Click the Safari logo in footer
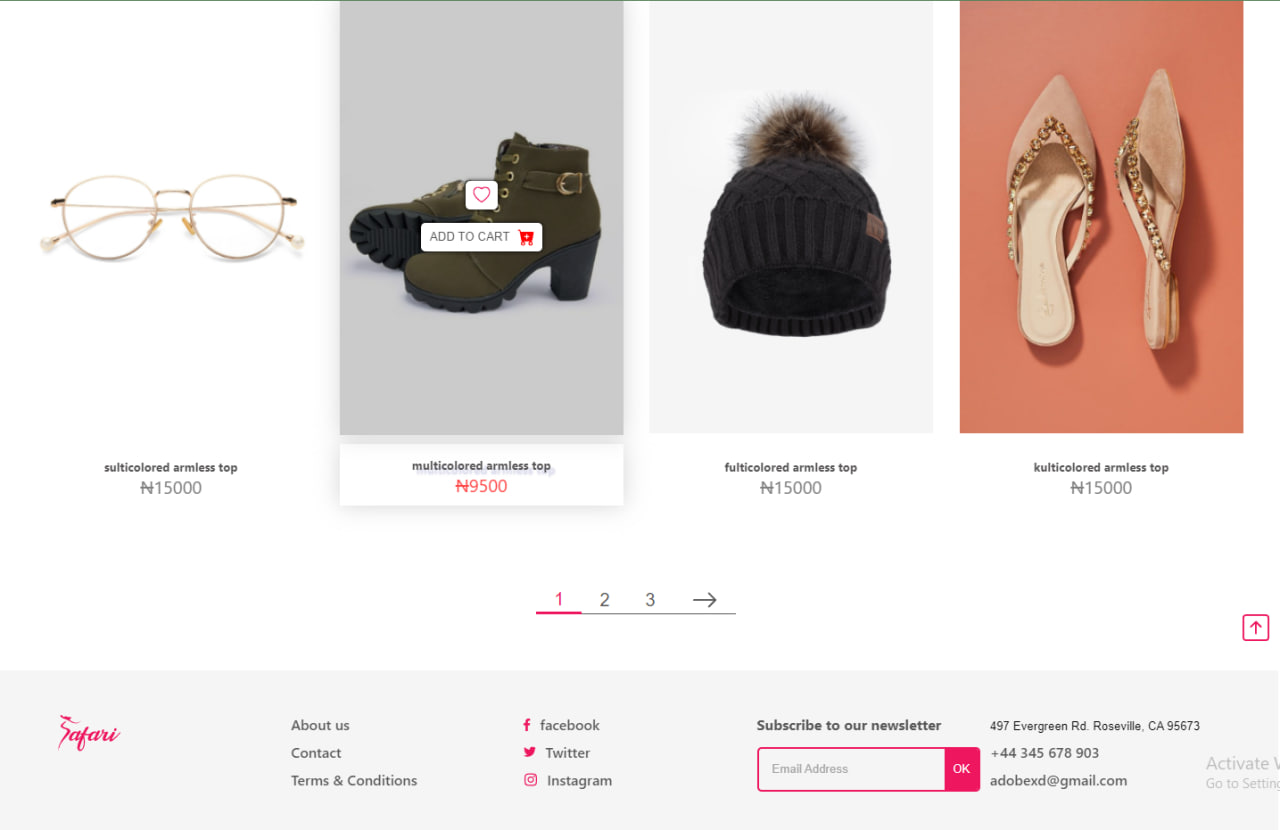The height and width of the screenshot is (830, 1280). coord(88,733)
